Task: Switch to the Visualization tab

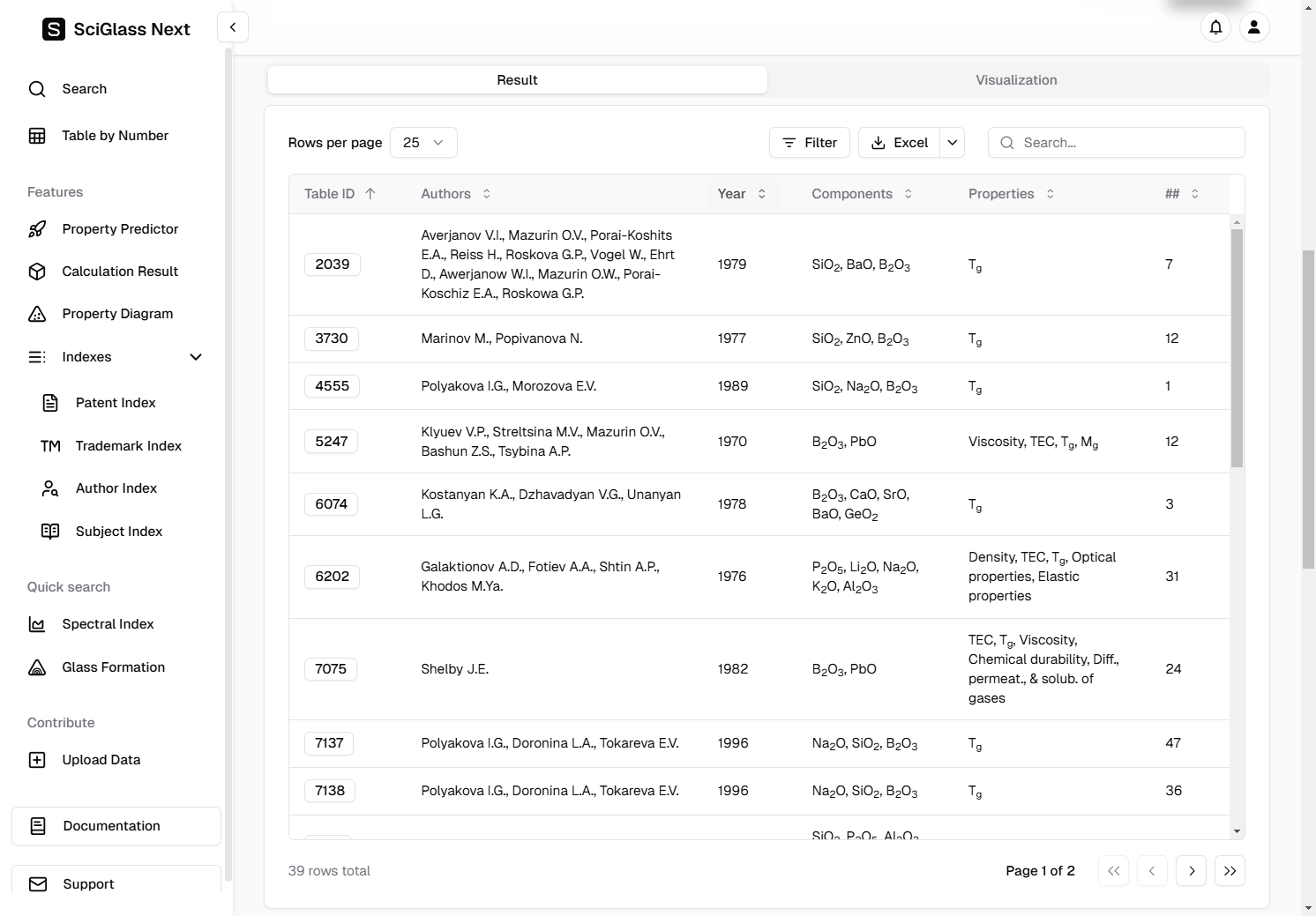Action: 1016,80
